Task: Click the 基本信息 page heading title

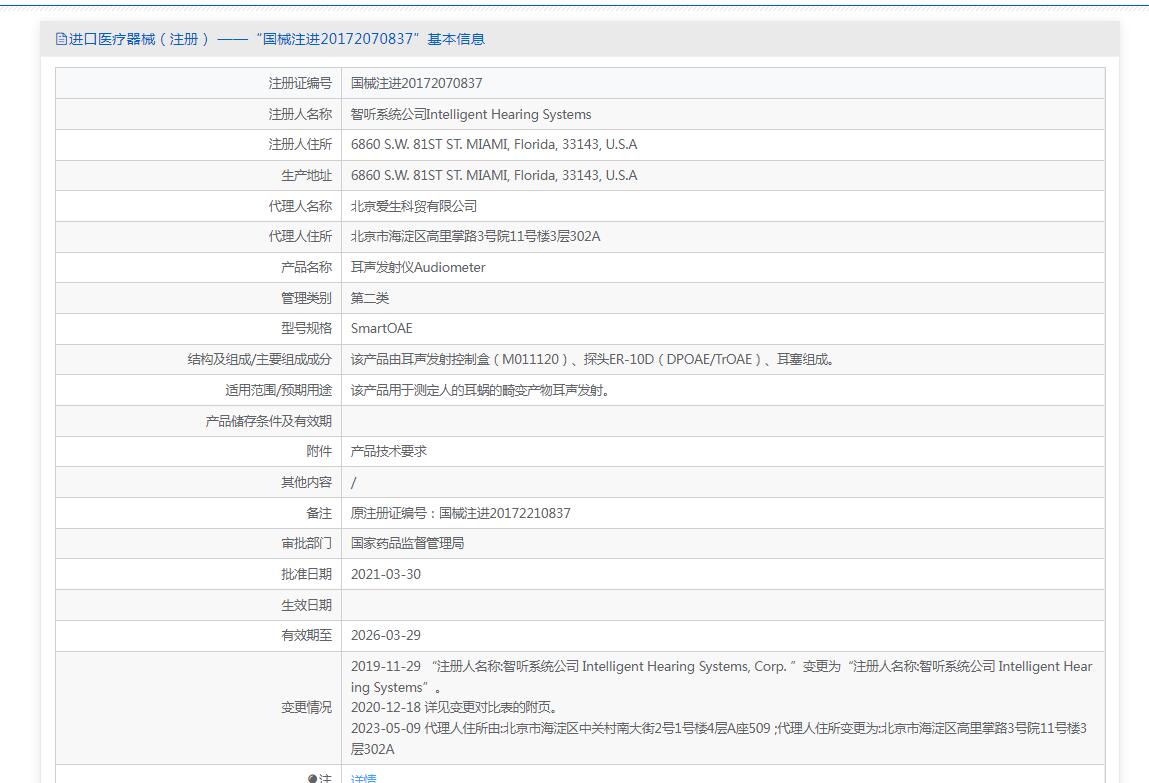Action: pos(270,39)
